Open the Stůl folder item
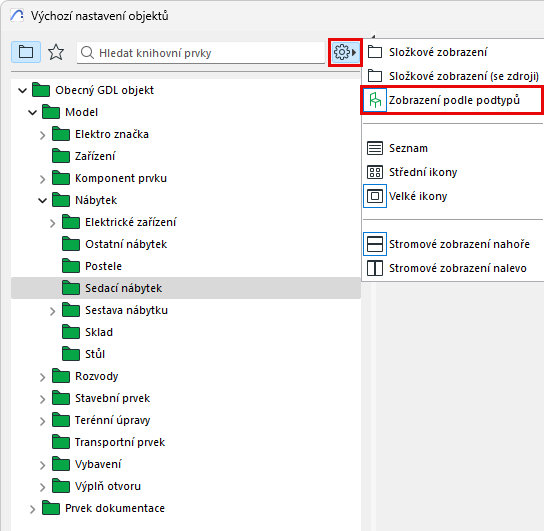The width and height of the screenshot is (544, 531). pyautogui.click(x=95, y=354)
